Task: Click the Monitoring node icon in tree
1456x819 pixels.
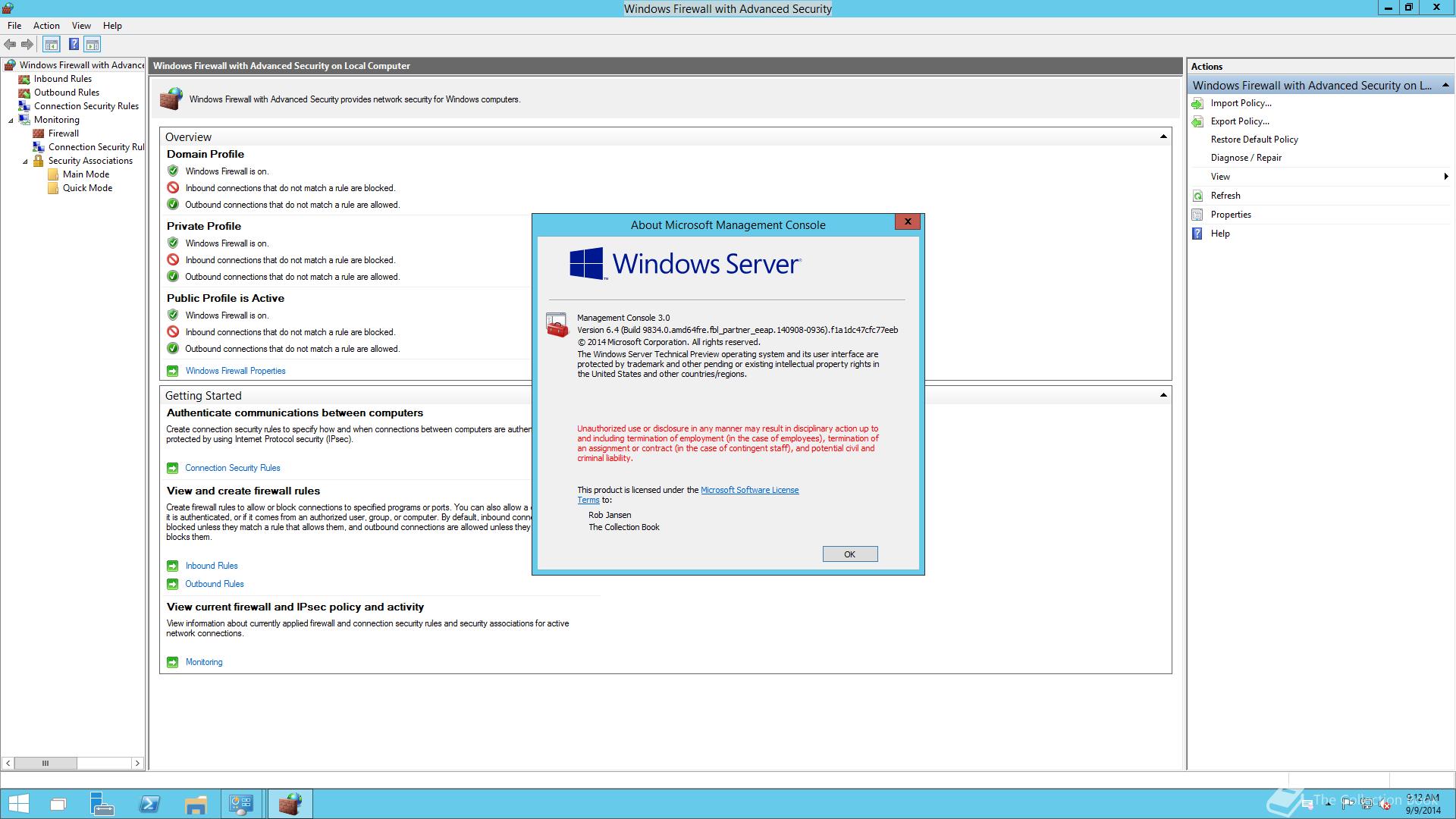Action: click(x=24, y=120)
